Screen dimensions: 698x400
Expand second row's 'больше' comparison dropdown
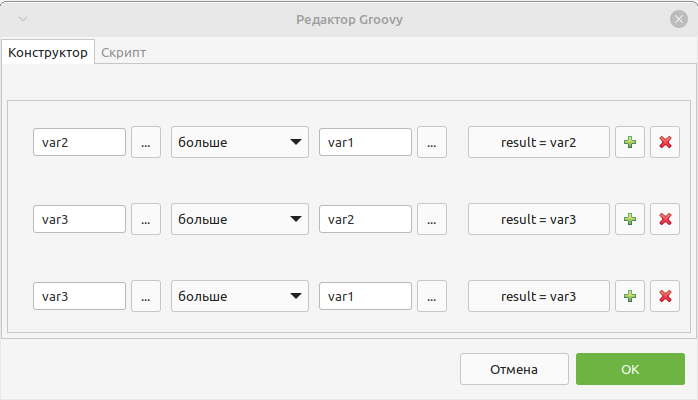[240, 219]
